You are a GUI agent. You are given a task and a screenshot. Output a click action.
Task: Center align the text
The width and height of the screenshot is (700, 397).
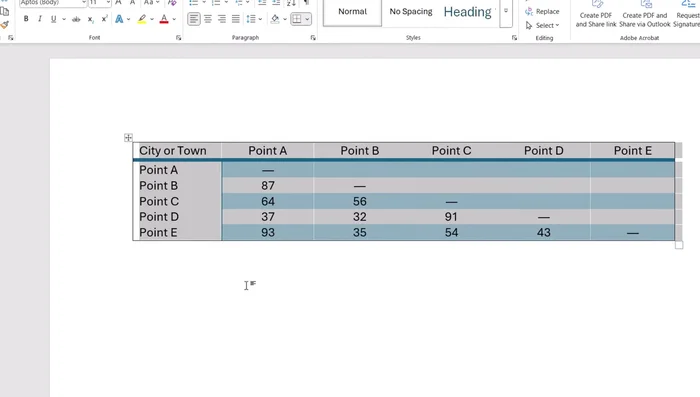click(x=208, y=19)
